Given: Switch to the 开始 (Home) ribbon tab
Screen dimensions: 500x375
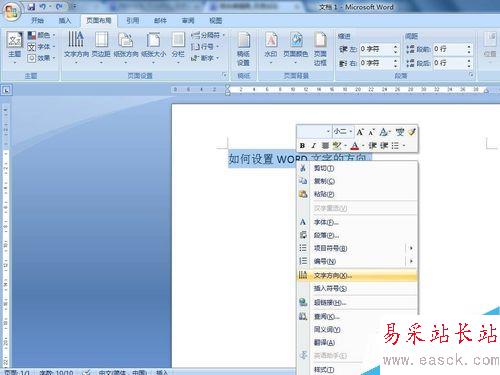Looking at the screenshot, I should pos(38,21).
